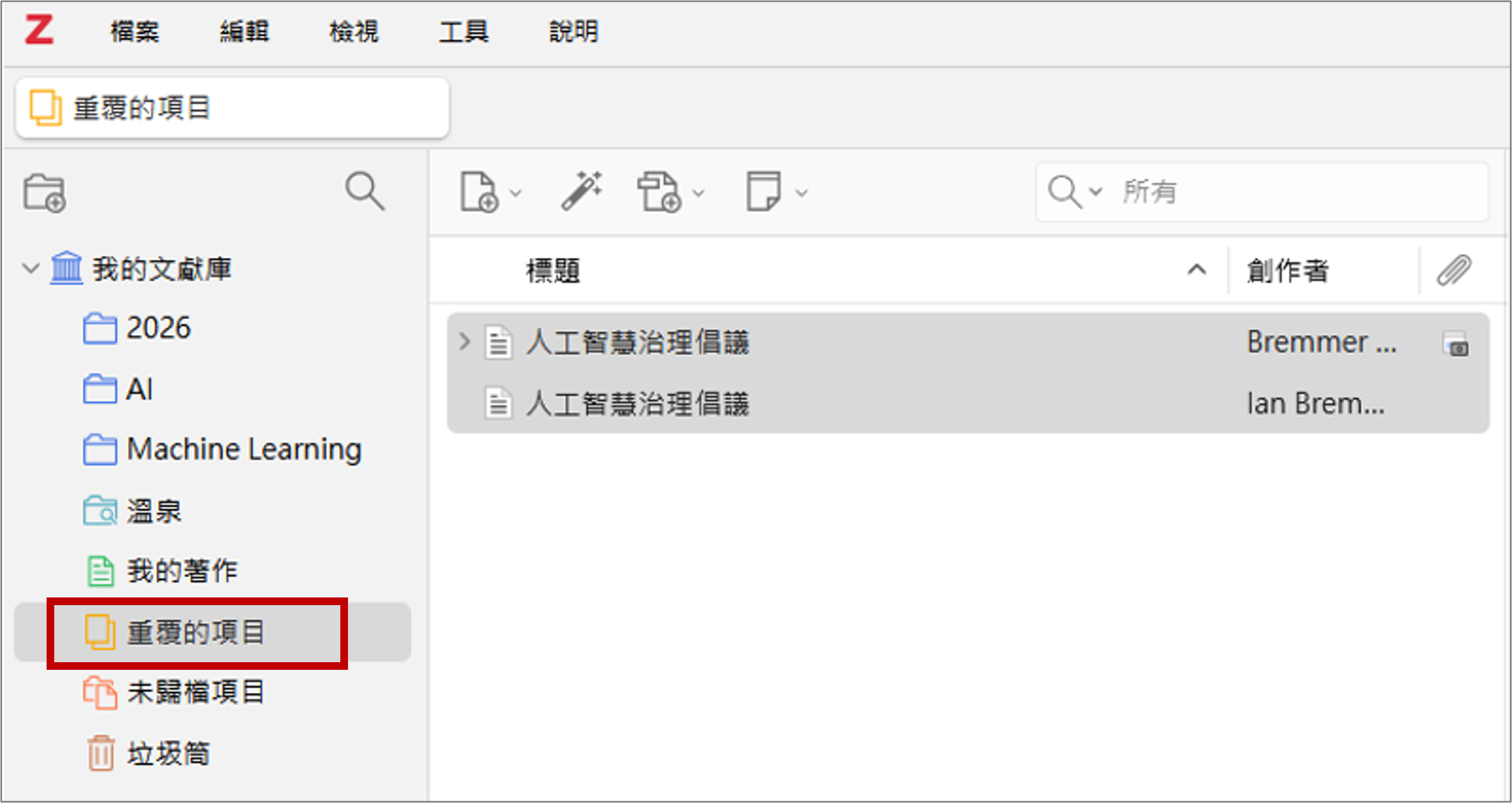Open the 檔案 menu
The image size is (1512, 803).
[134, 32]
